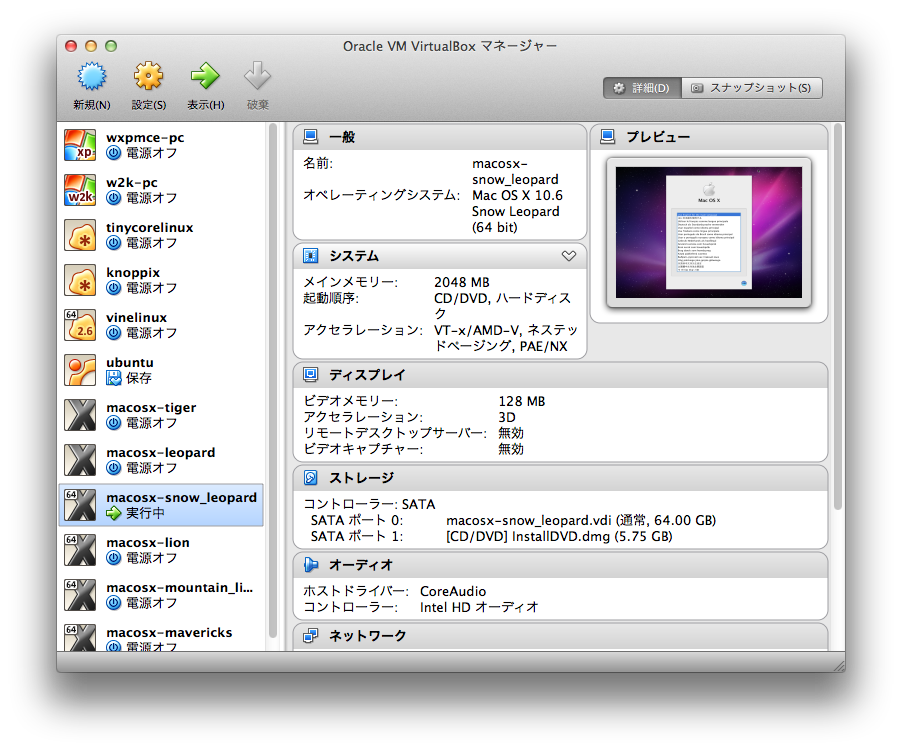
Task: Collapse the System (システム) section chevron
Action: tap(569, 256)
